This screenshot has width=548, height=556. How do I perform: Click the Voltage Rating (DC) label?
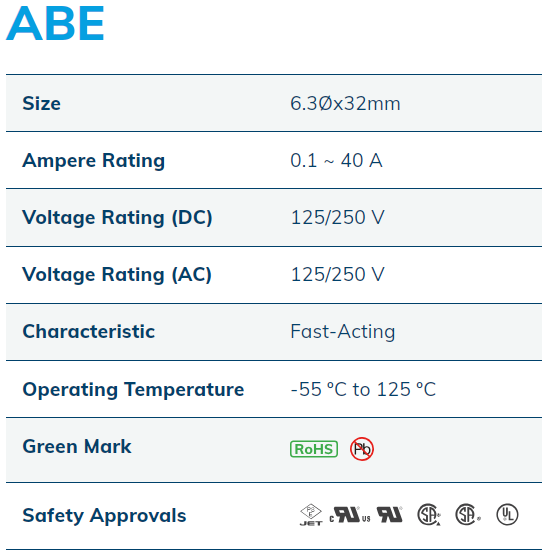click(x=117, y=217)
